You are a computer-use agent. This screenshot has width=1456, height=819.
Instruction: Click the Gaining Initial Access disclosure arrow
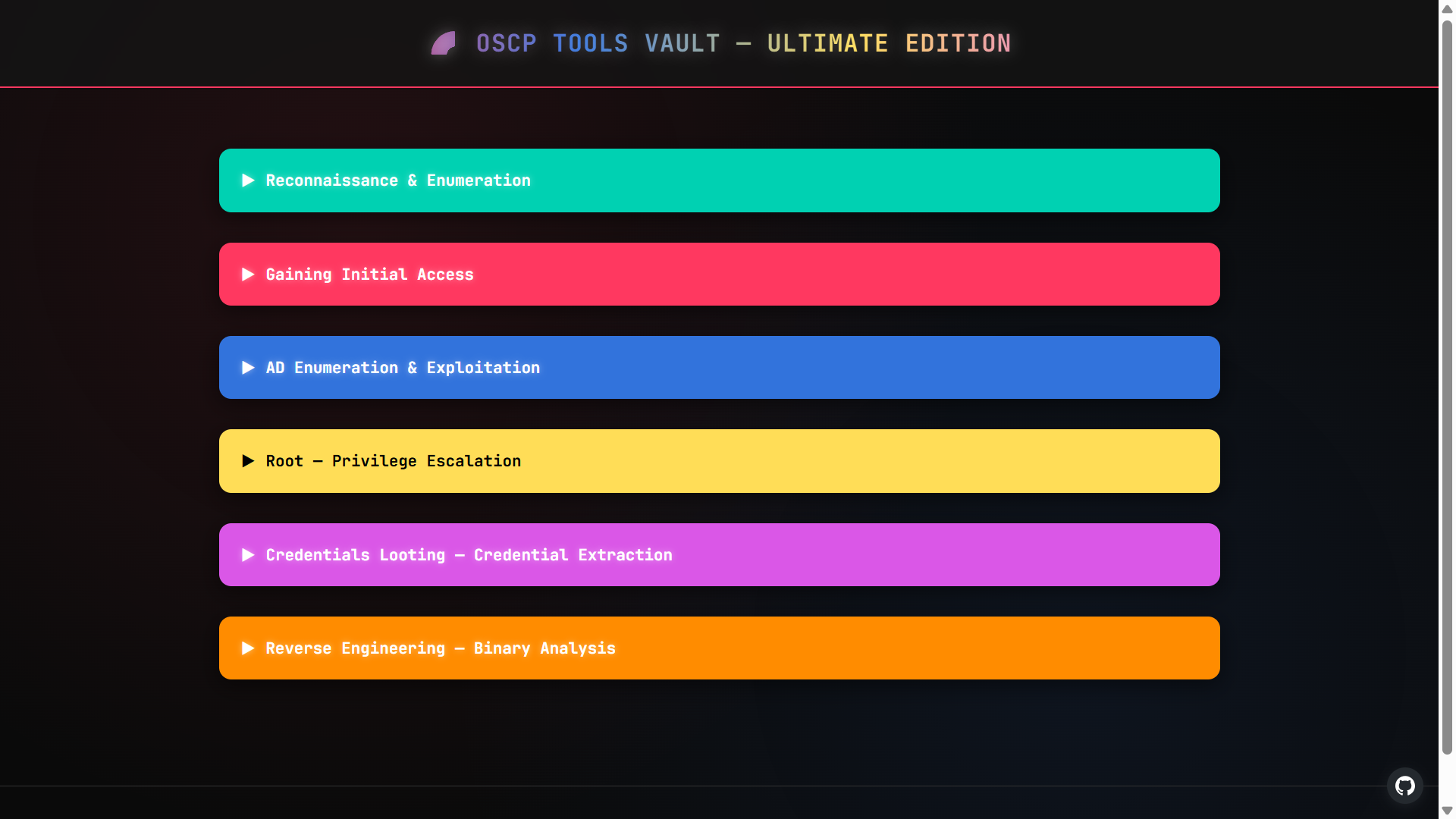coord(248,275)
